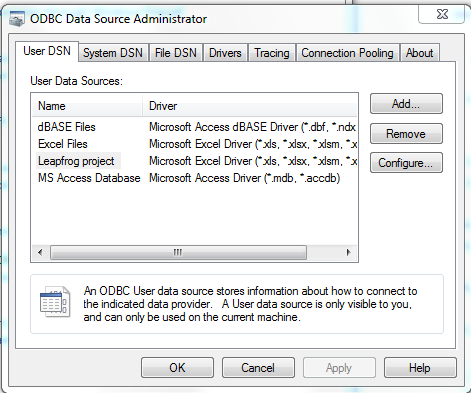Go to the Drivers tab
The height and width of the screenshot is (393, 471).
point(225,53)
